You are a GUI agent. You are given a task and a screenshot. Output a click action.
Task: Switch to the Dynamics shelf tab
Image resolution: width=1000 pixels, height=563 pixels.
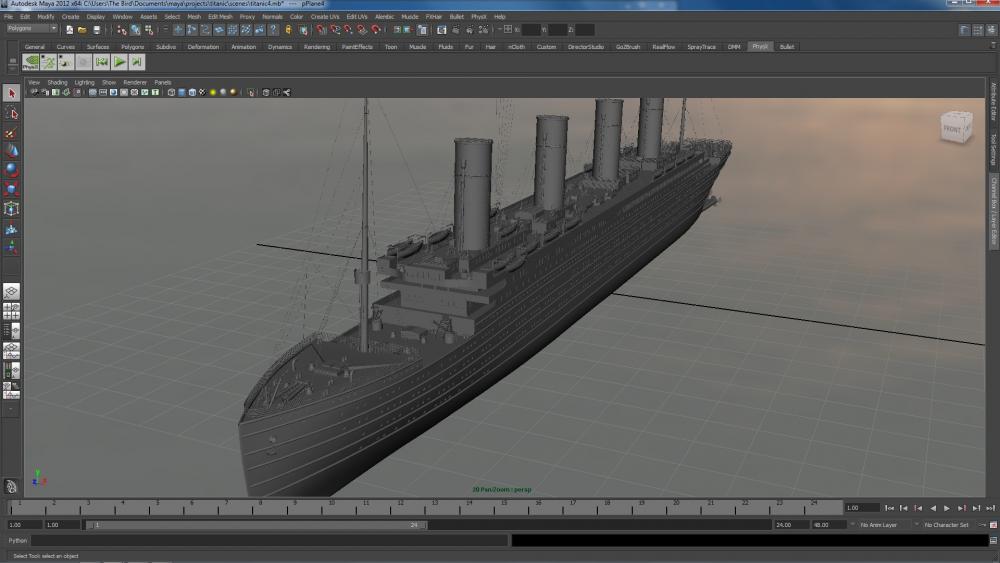tap(280, 47)
